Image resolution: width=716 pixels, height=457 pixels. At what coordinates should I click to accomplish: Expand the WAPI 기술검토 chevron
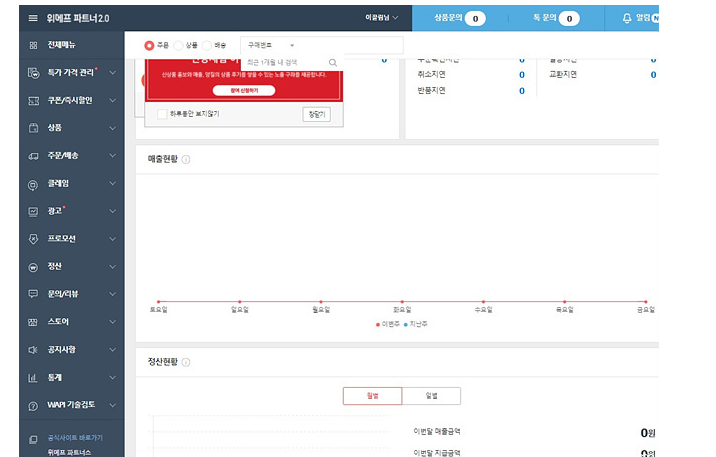(x=113, y=405)
